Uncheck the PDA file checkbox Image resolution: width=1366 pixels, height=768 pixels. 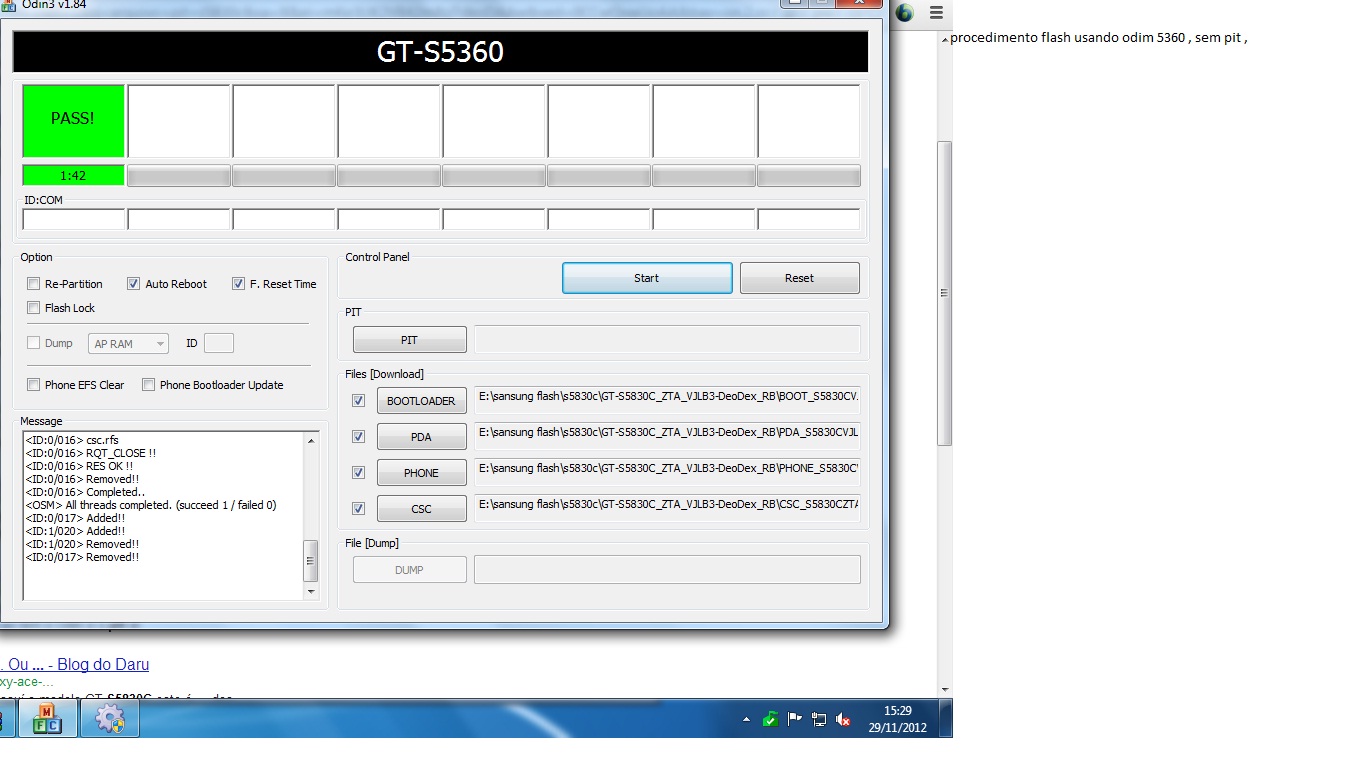pos(359,437)
